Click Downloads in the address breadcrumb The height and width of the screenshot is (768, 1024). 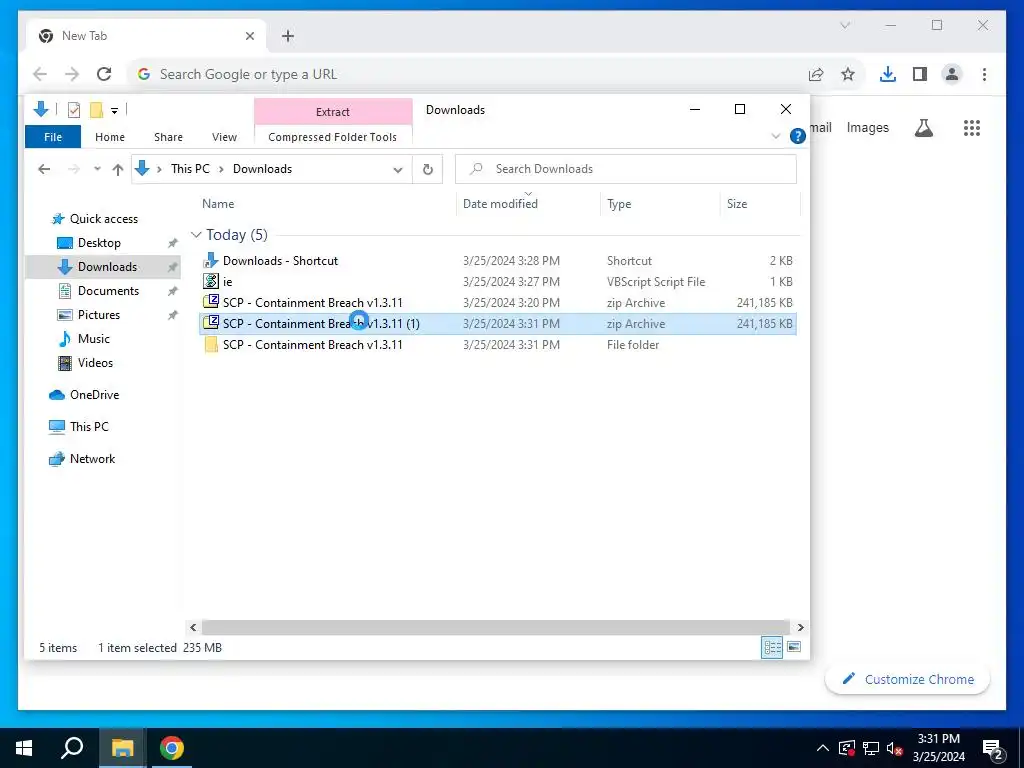point(263,168)
